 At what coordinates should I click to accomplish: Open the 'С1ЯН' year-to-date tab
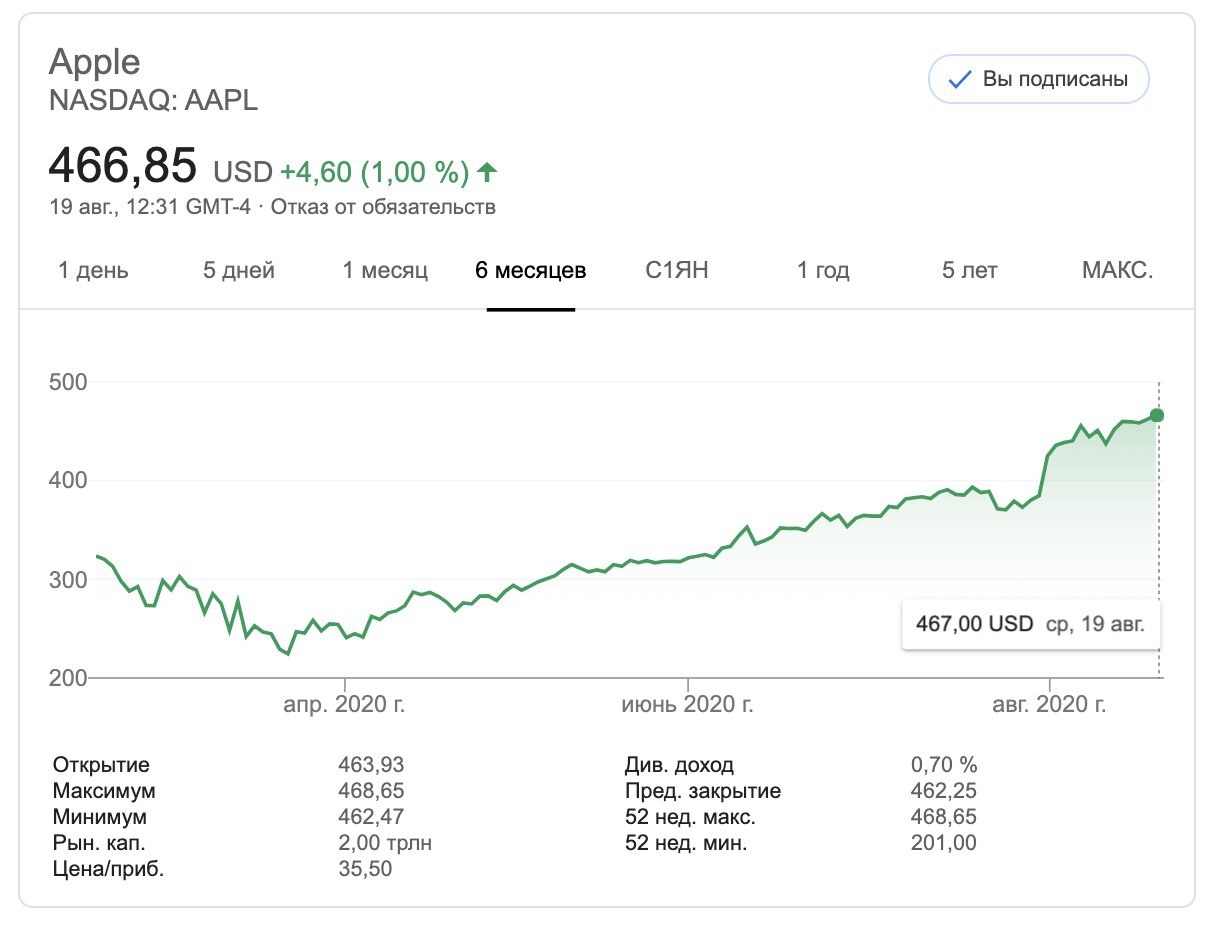click(677, 270)
